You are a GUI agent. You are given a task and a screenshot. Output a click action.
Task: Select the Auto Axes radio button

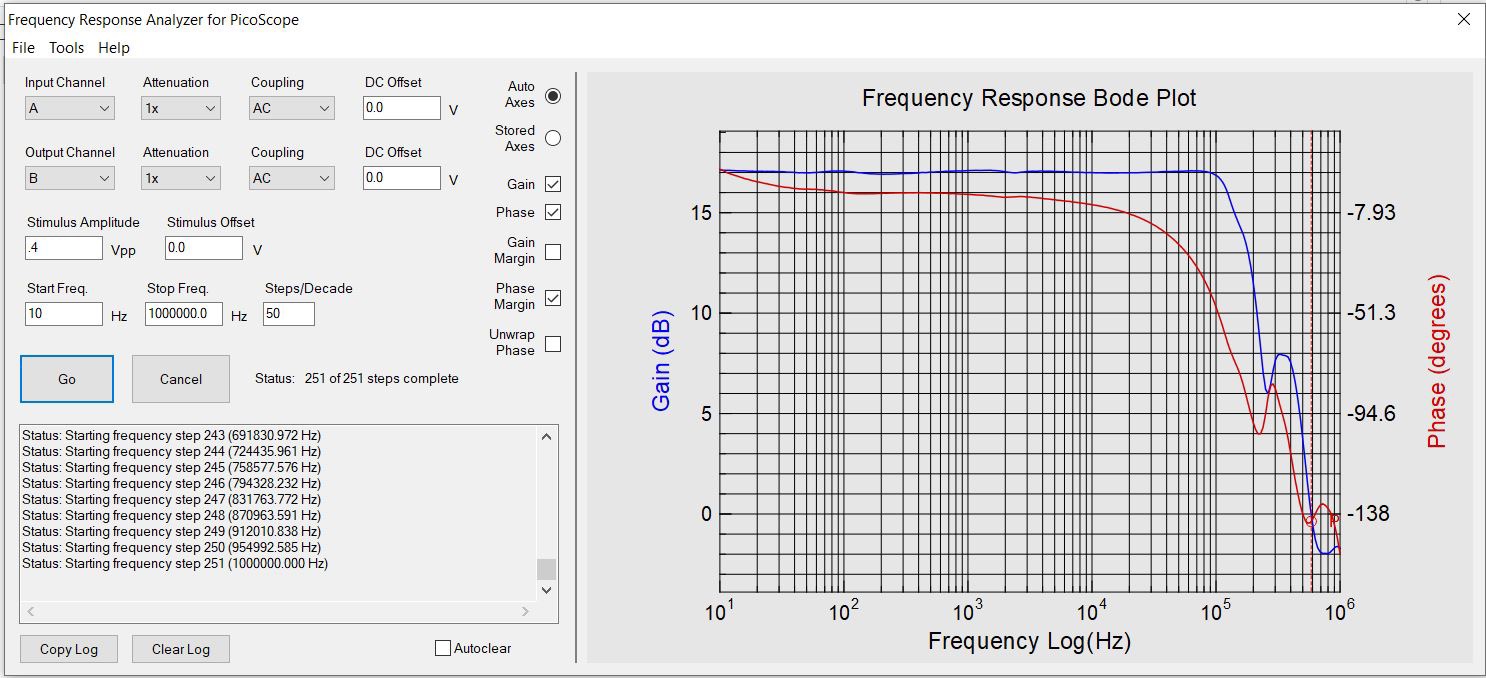553,96
